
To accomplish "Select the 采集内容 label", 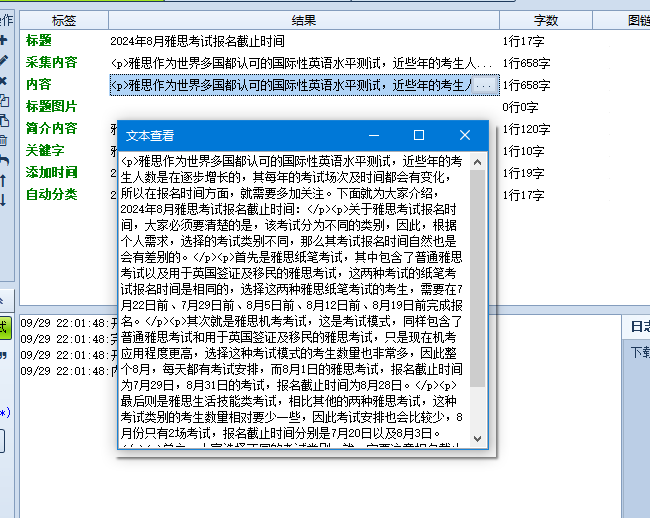I will 51,63.
